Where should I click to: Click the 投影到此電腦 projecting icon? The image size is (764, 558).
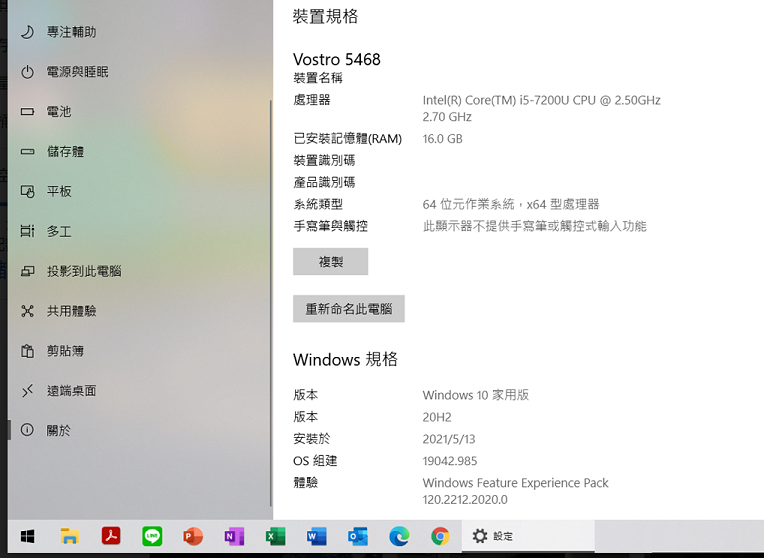(x=27, y=271)
